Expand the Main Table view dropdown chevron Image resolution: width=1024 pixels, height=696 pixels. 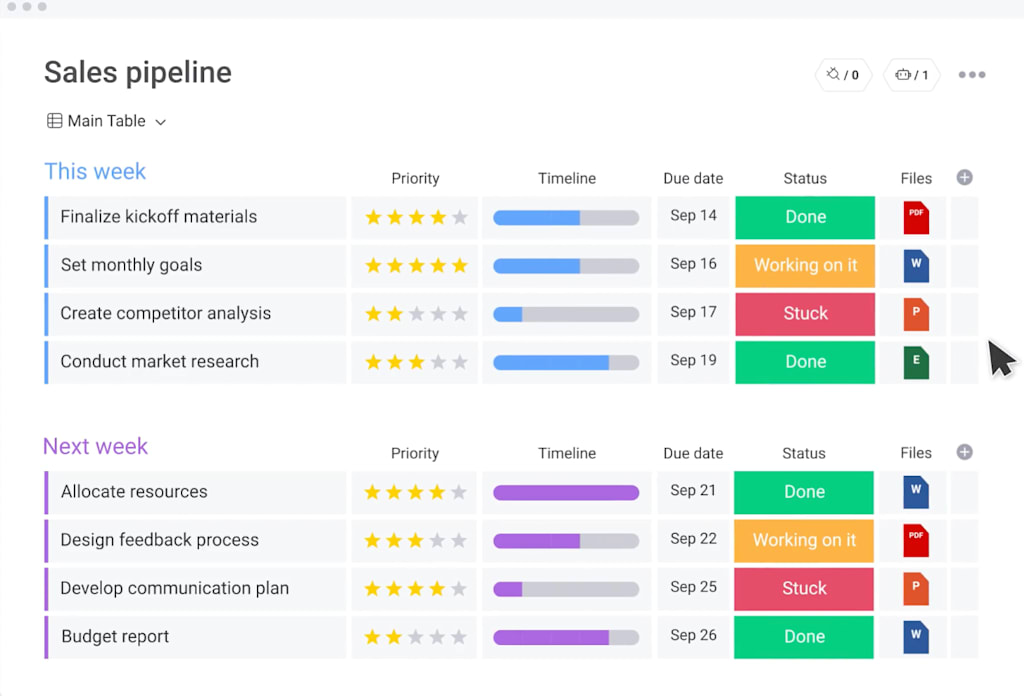pyautogui.click(x=161, y=122)
